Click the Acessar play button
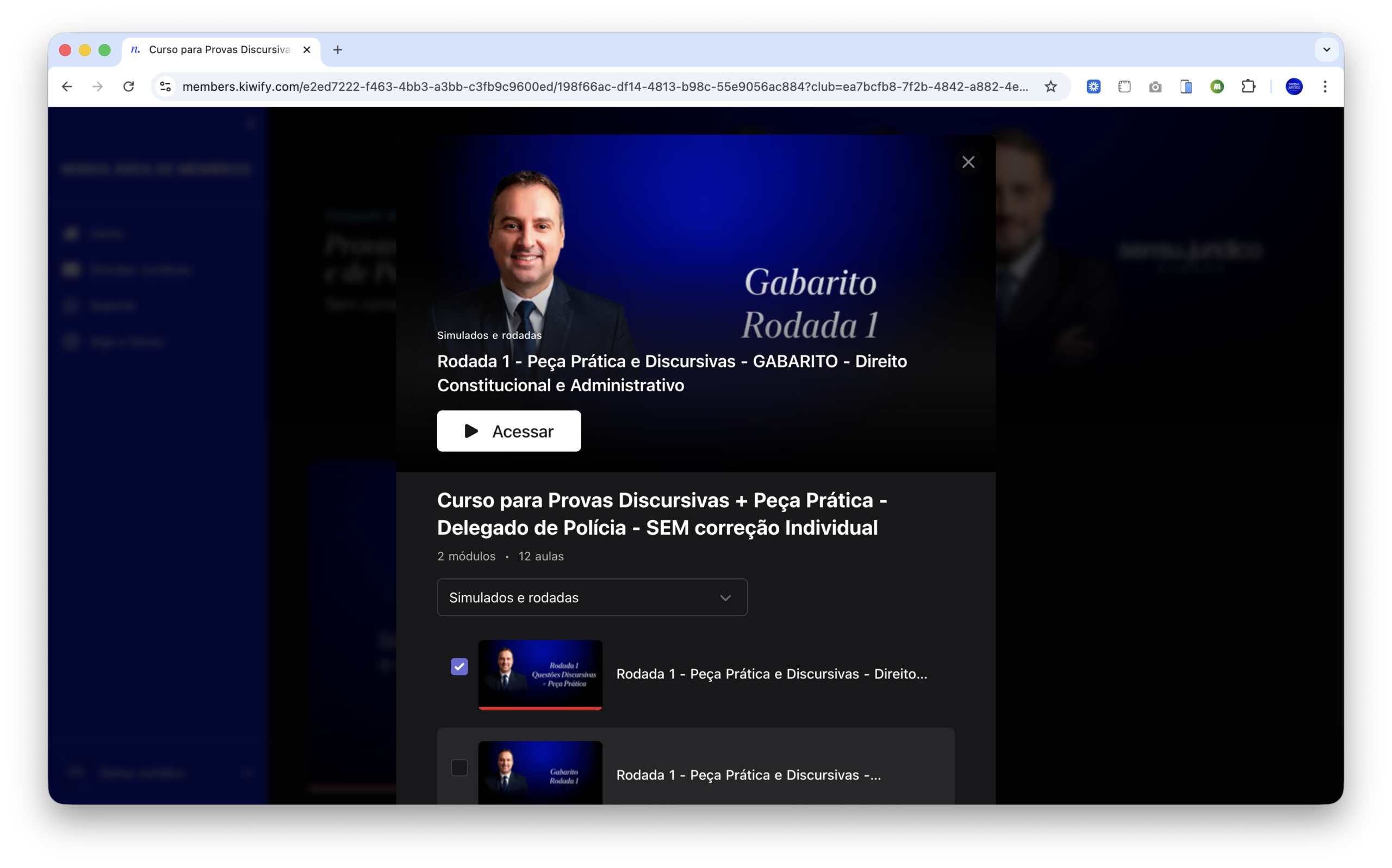1392x868 pixels. click(x=509, y=431)
